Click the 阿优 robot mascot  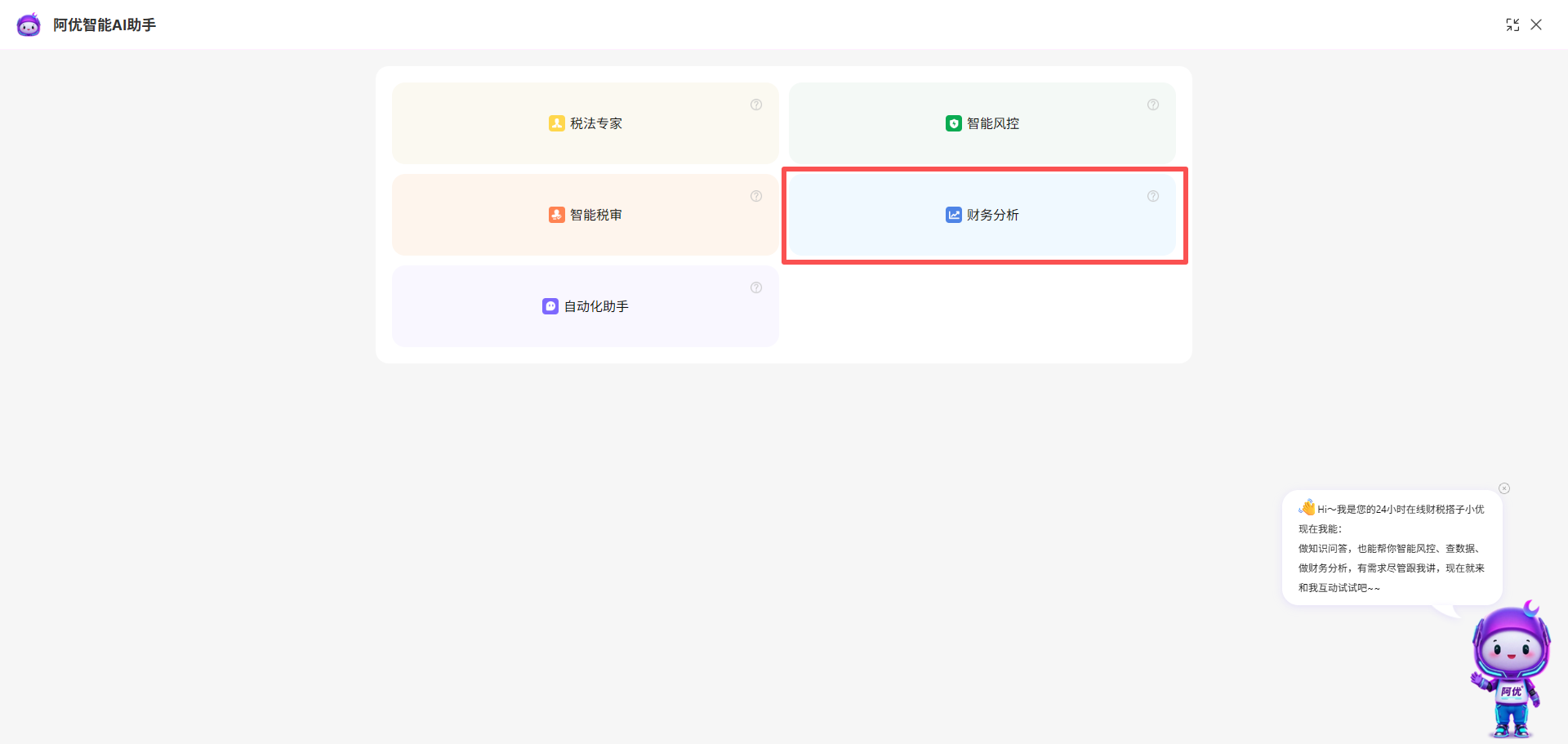point(1511,670)
